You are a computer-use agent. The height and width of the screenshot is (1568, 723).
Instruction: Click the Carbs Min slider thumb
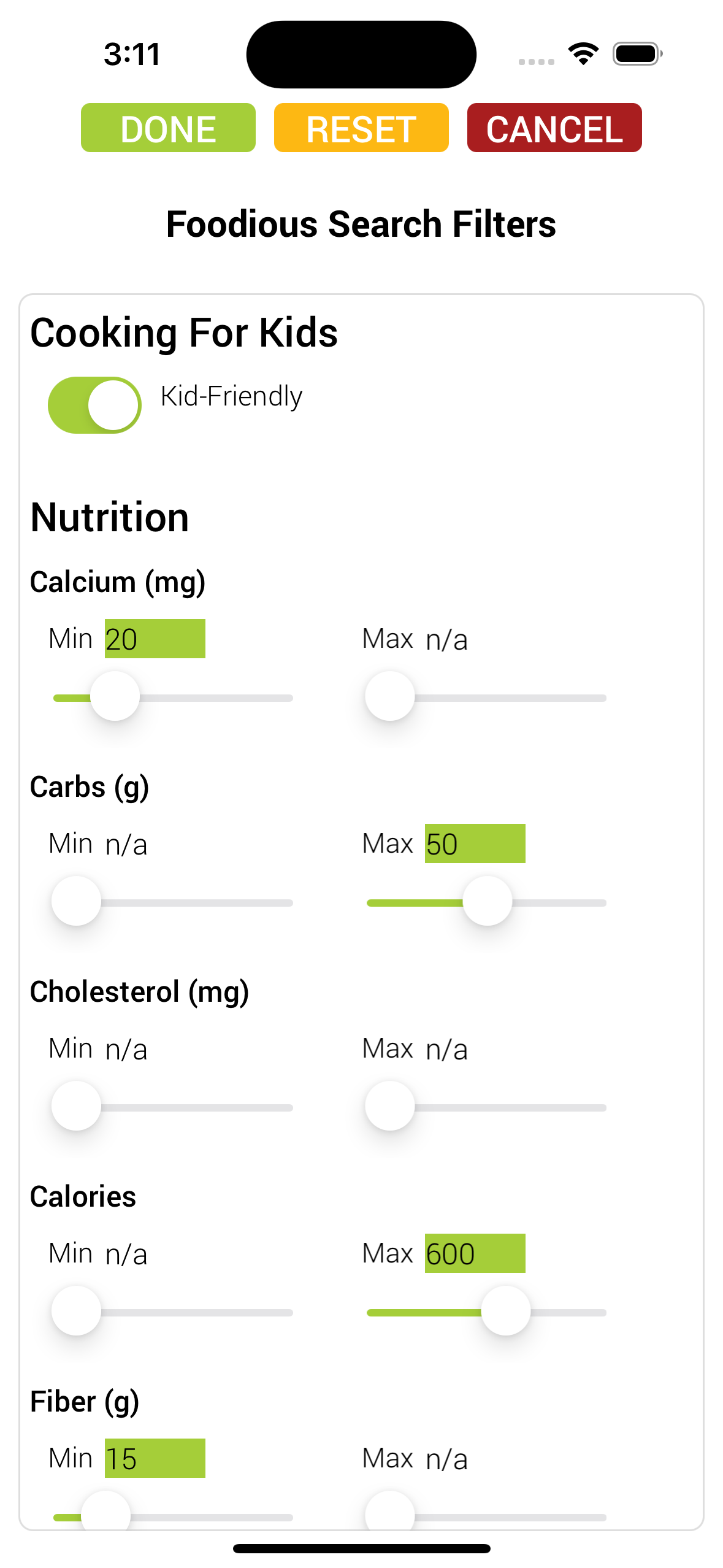tap(76, 901)
